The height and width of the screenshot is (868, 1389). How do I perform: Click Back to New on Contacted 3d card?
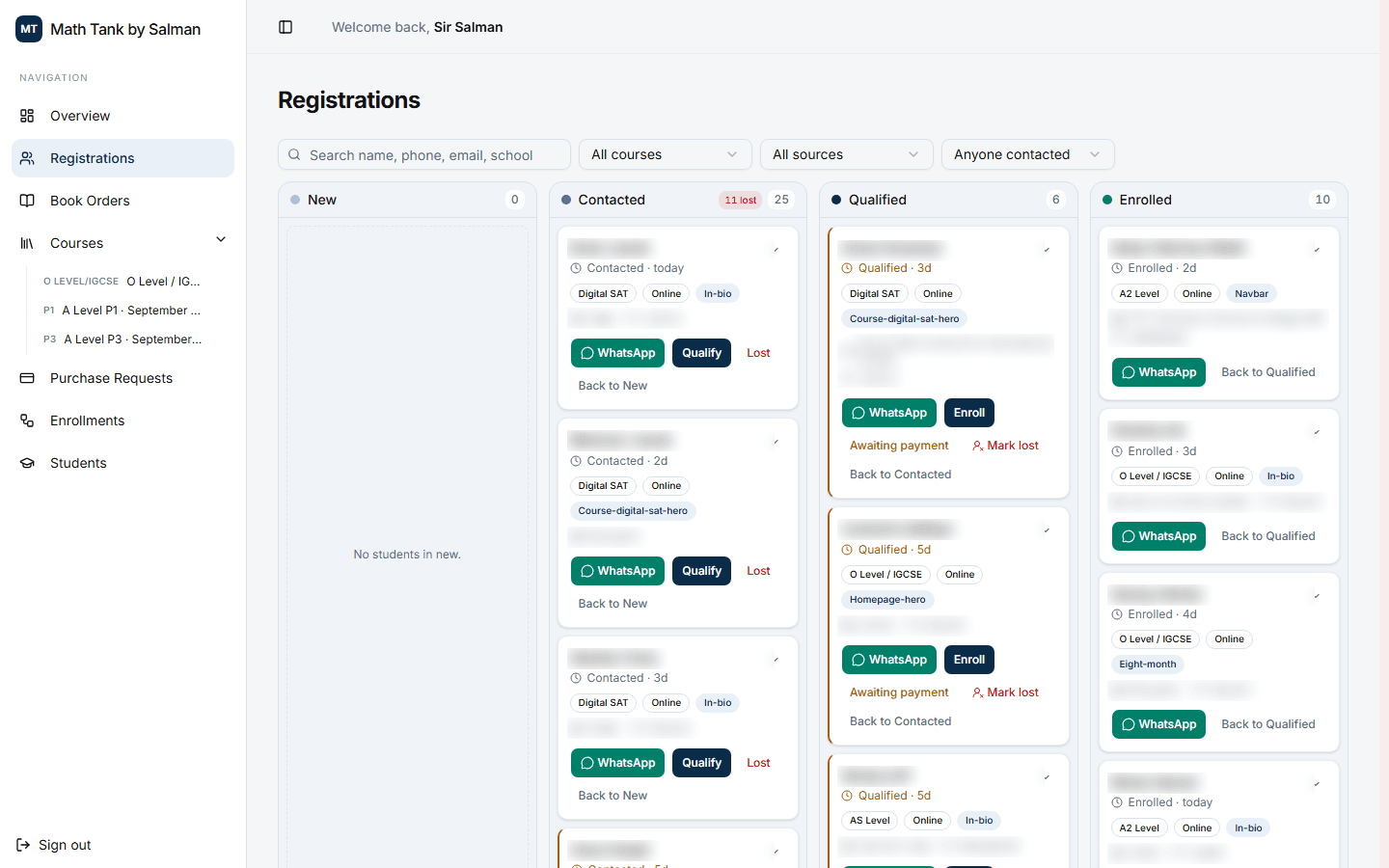pos(613,796)
